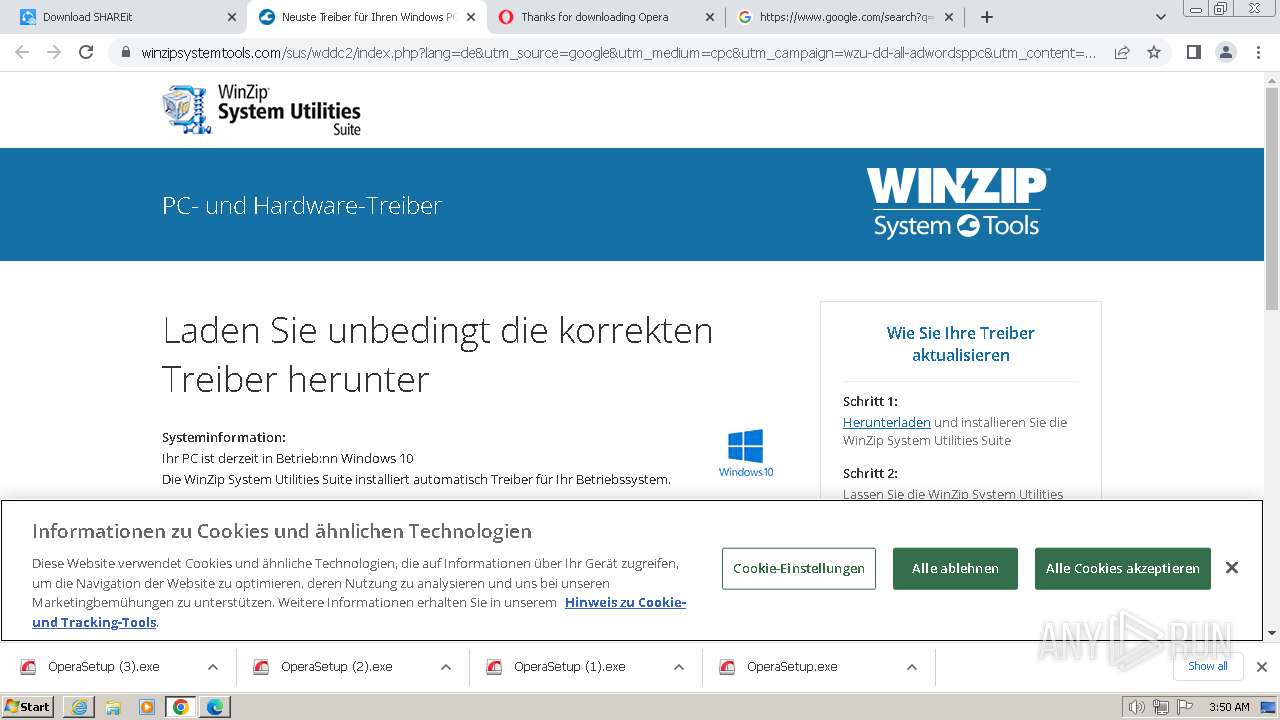
Task: Expand options for OperaSetup (3).exe
Action: tap(213, 666)
